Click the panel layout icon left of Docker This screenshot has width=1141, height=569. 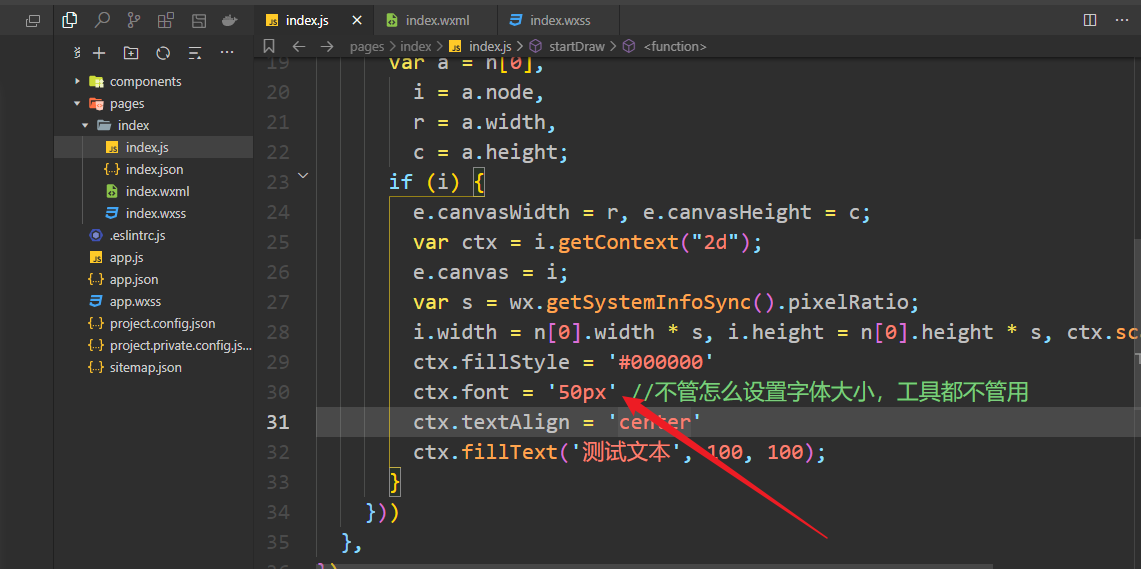pyautogui.click(x=199, y=21)
